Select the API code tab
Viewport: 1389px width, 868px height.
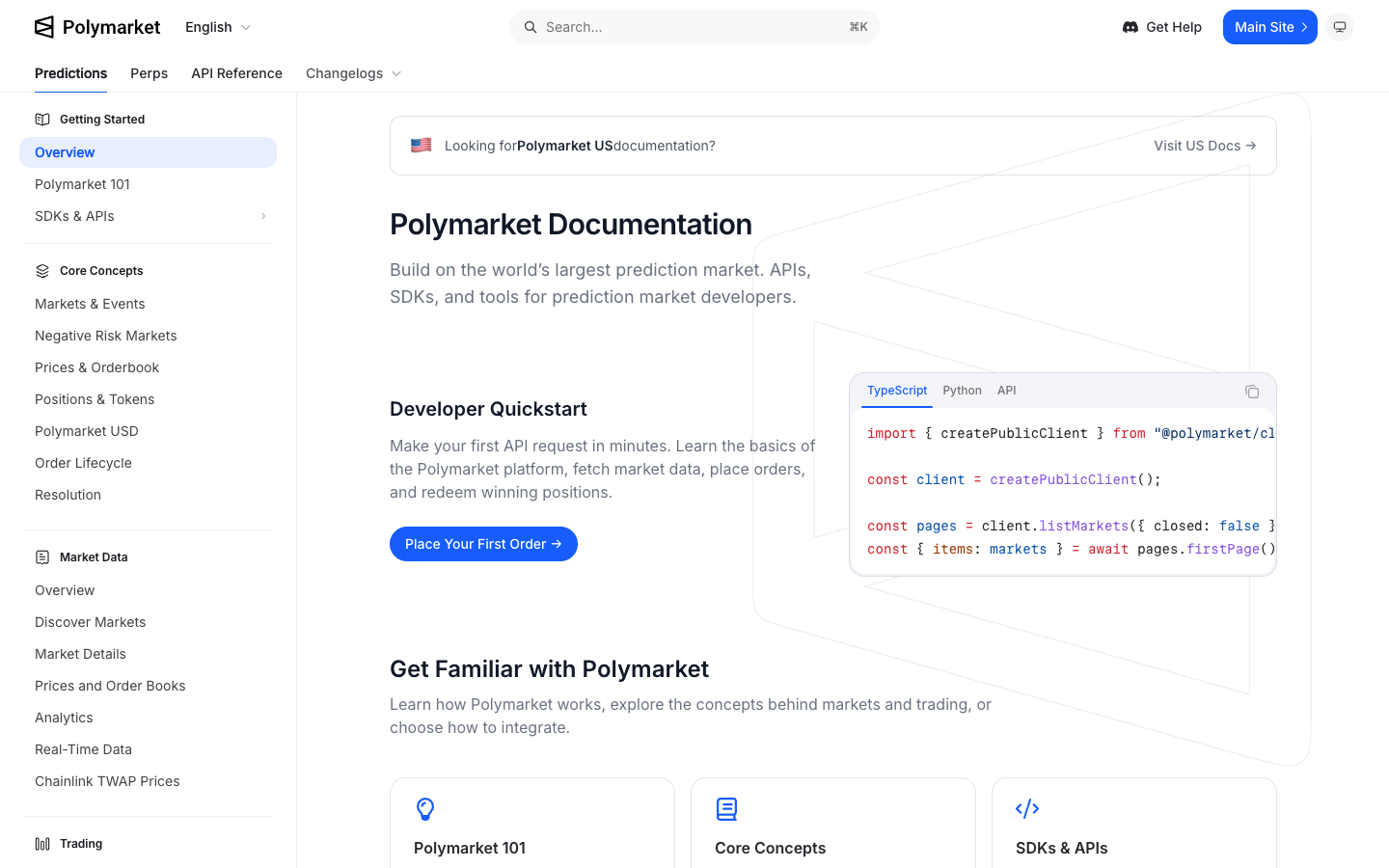(1007, 391)
